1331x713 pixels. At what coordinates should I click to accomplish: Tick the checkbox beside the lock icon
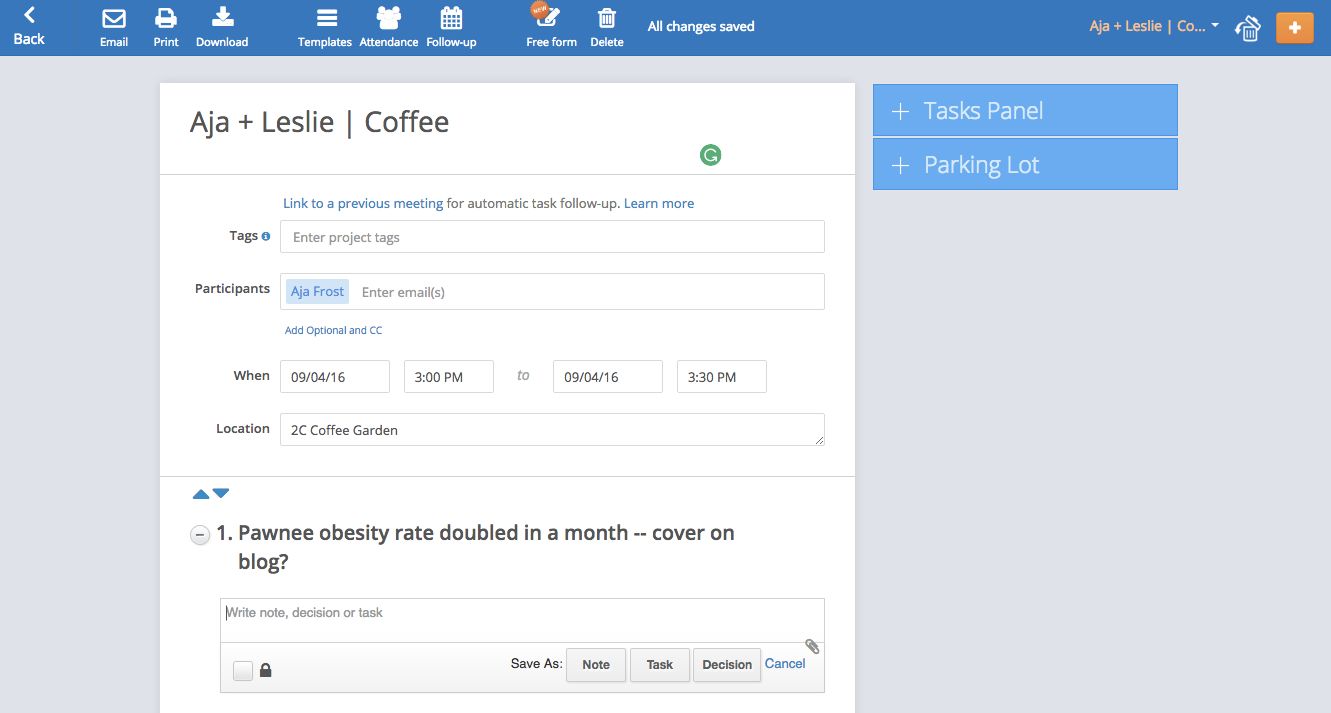click(x=242, y=671)
